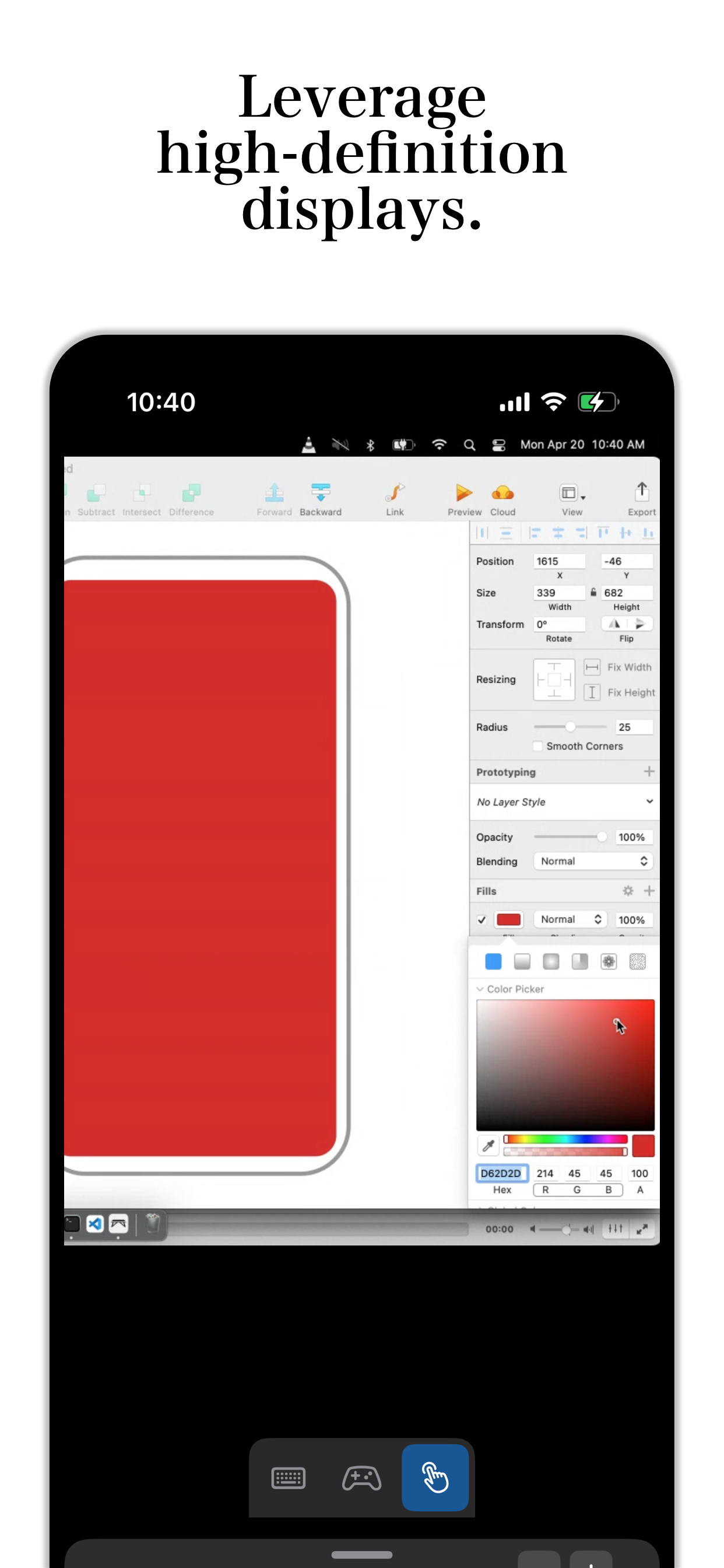This screenshot has height=1568, width=724.
Task: Uncheck the red fill checkbox
Action: pos(482,920)
